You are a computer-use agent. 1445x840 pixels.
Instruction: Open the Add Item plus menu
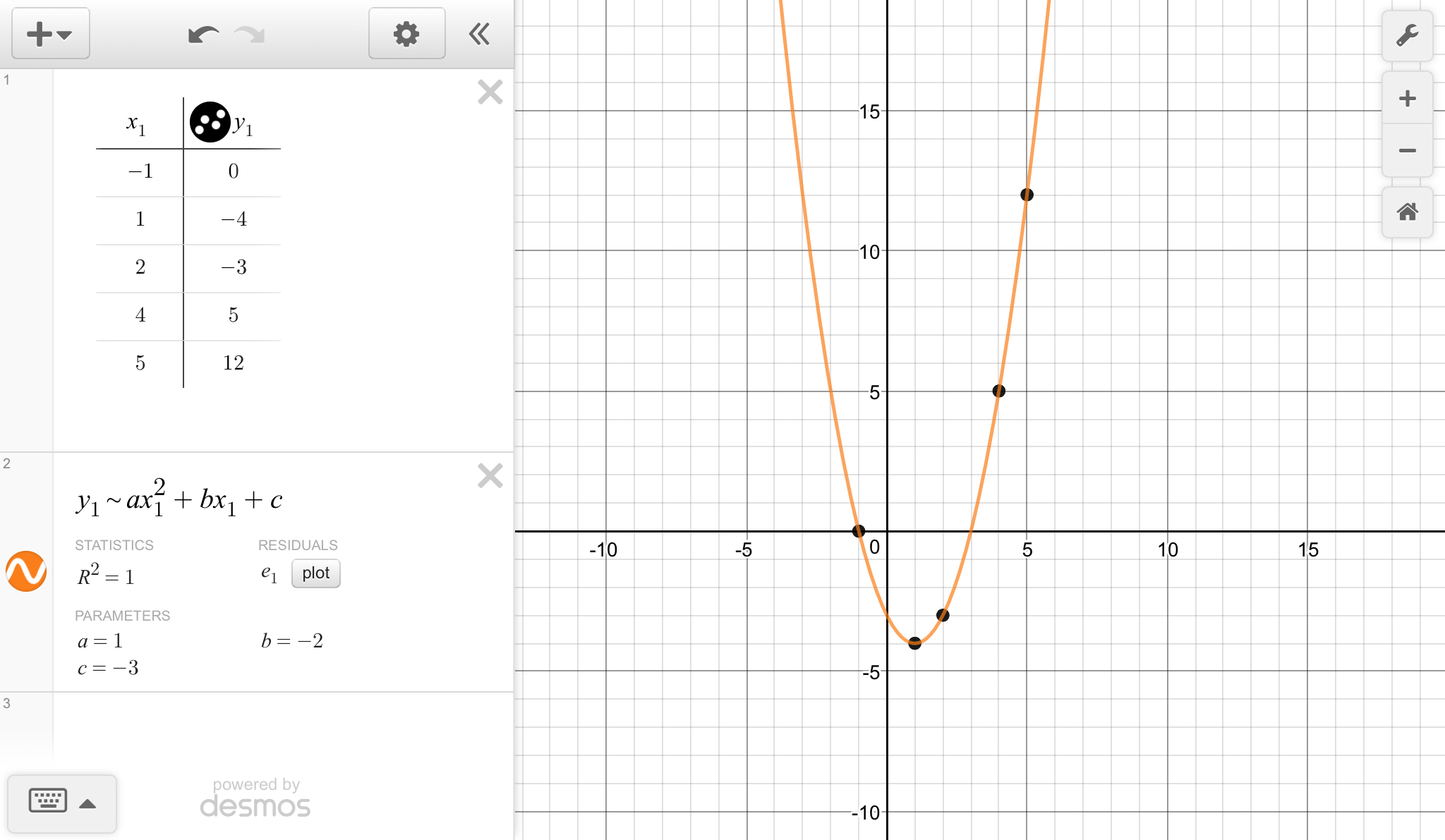(50, 34)
